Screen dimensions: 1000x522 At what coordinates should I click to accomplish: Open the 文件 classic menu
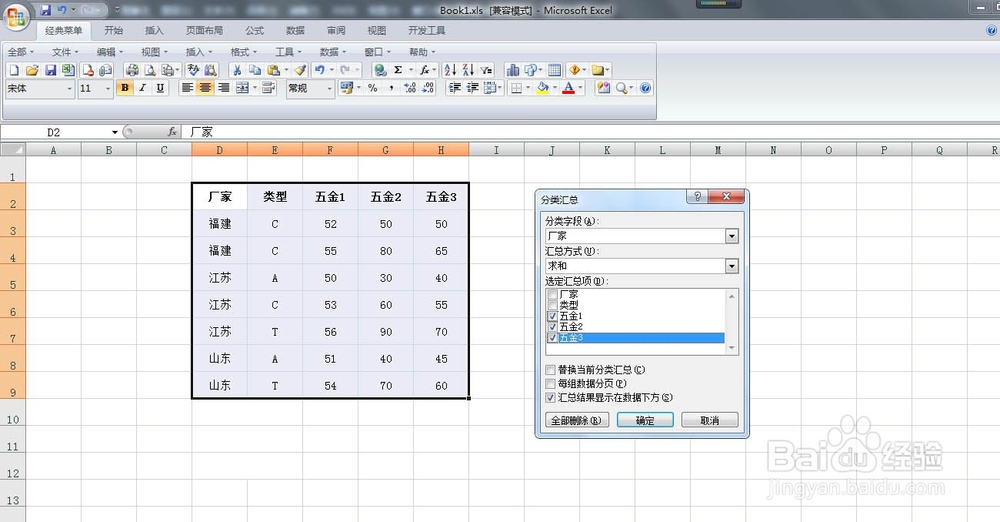tap(65, 52)
